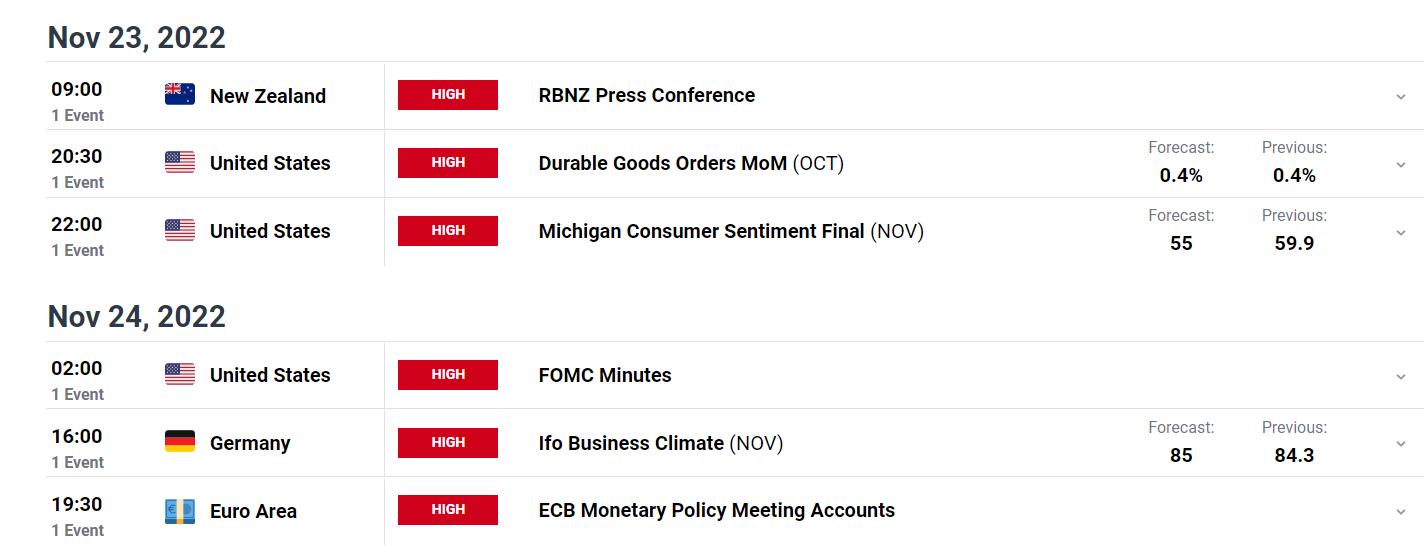Viewport: 1424px width, 548px height.
Task: Click the HIGH badge for RBNZ Press Conference
Action: pyautogui.click(x=448, y=95)
